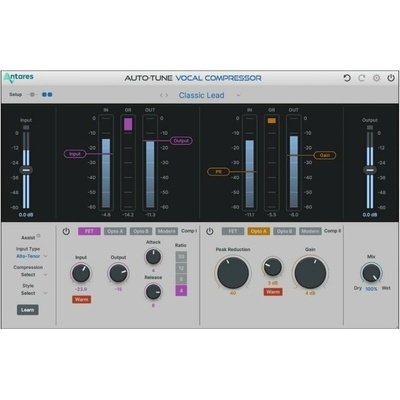The width and height of the screenshot is (400, 400).
Task: Select Opto B mode for Comp I
Action: coord(141,231)
